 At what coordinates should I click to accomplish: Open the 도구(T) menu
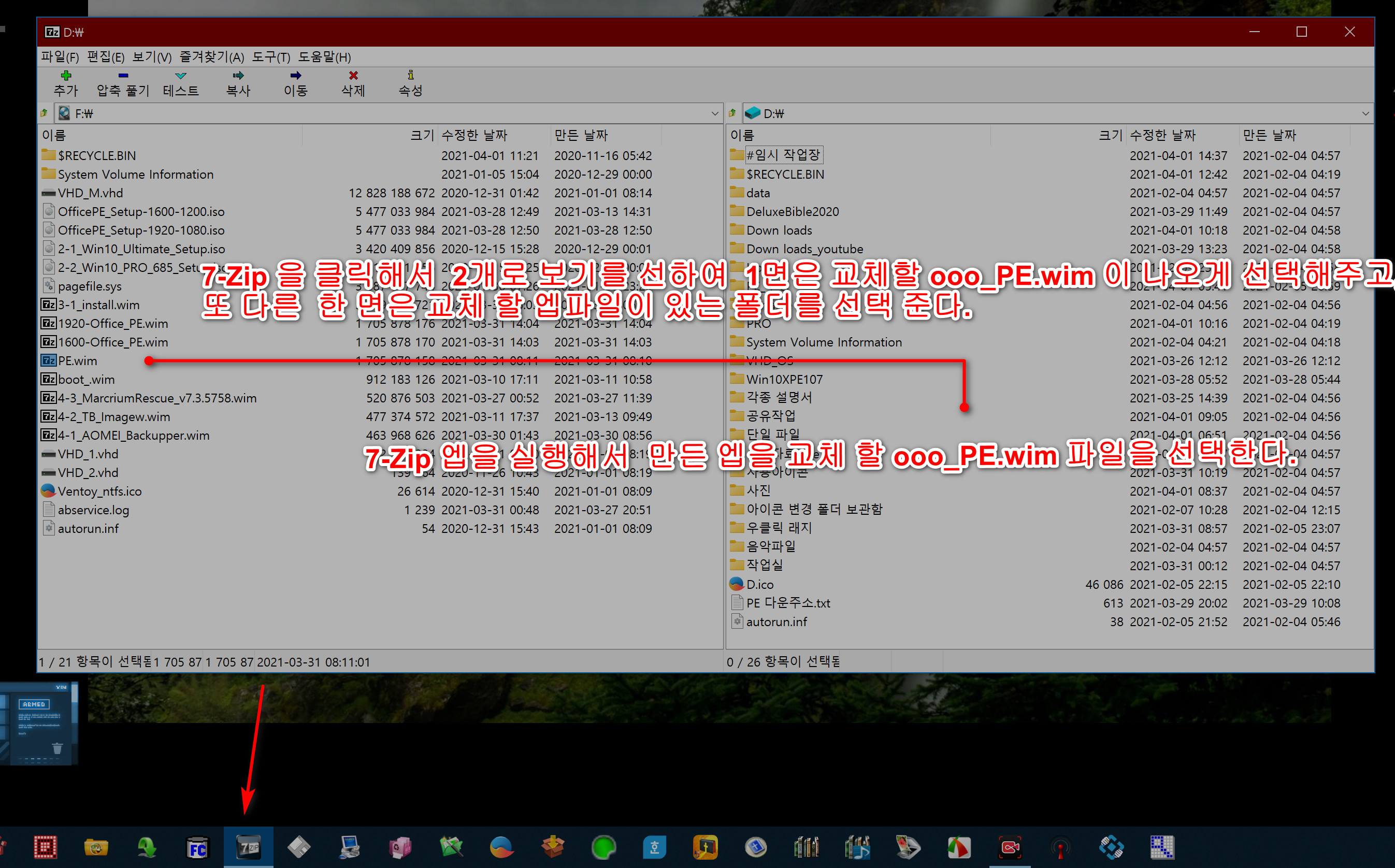[x=271, y=57]
